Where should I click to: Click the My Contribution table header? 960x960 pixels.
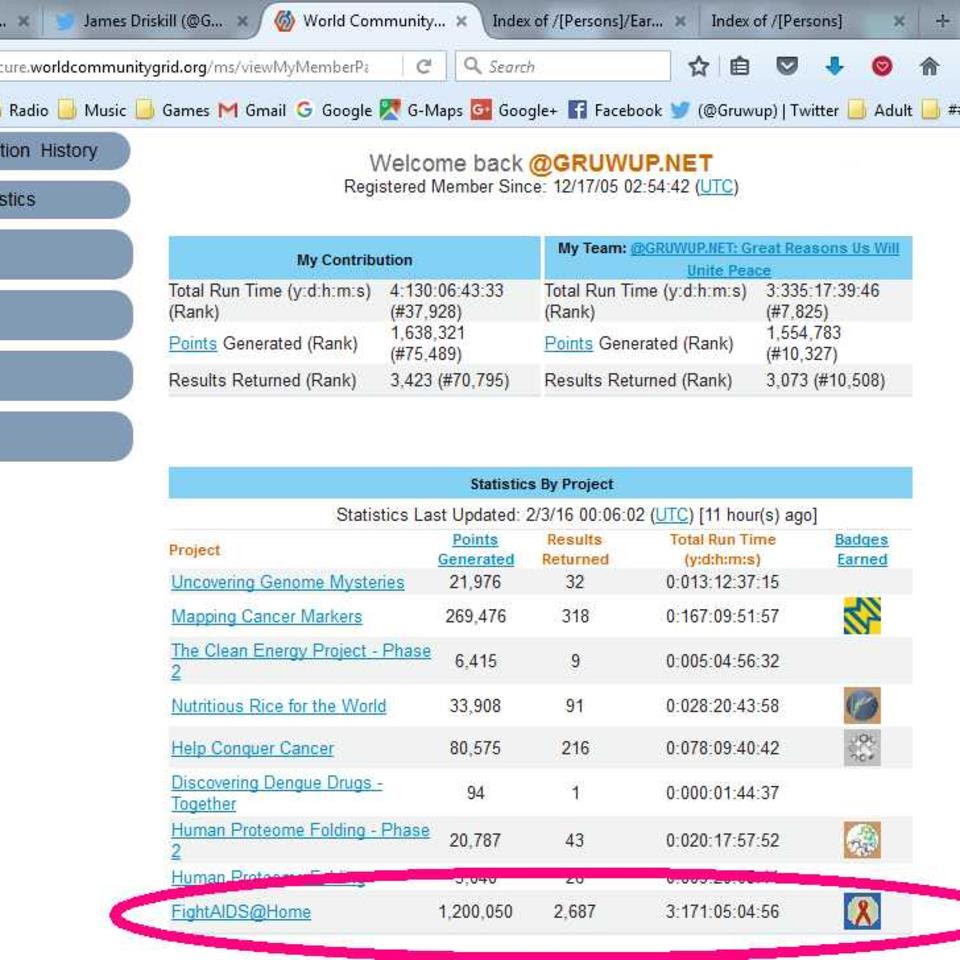pyautogui.click(x=354, y=259)
